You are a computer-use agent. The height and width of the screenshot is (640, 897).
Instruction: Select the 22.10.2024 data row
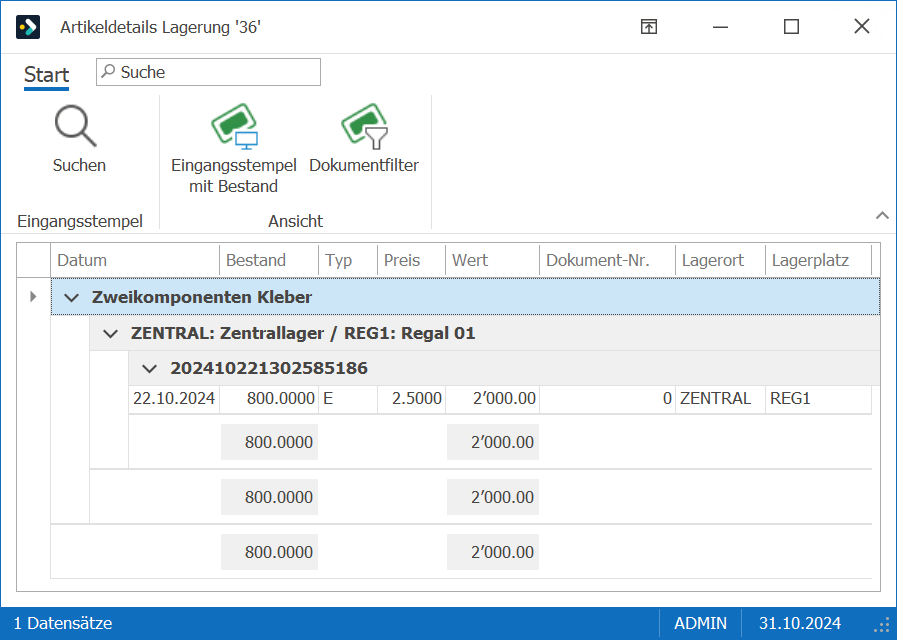tap(500, 399)
